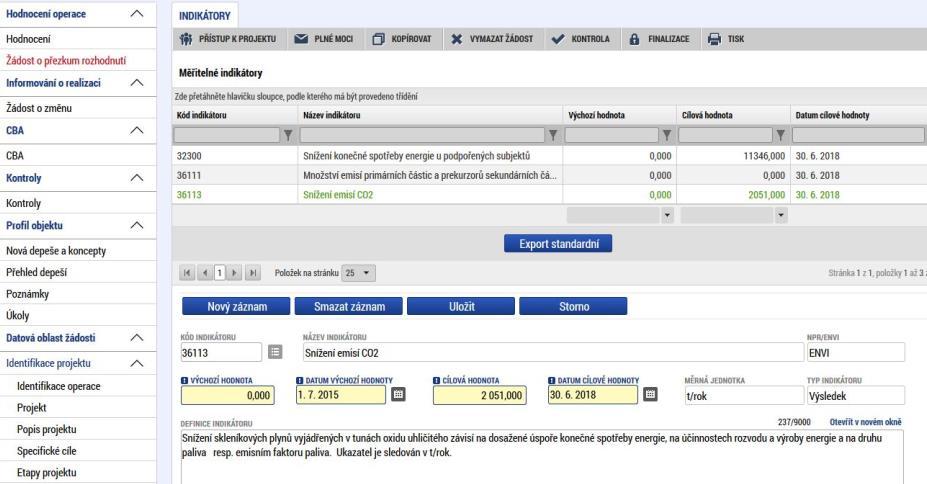Click the Datum cílové hodnoty column header
Image resolution: width=927 pixels, height=484 pixels.
point(832,115)
